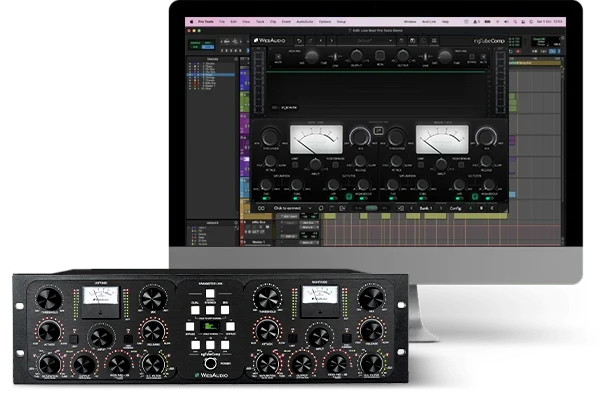Viewport: 600px width, 404px height.
Task: Go to the previous preset with the left chevron
Action: pos(321,41)
